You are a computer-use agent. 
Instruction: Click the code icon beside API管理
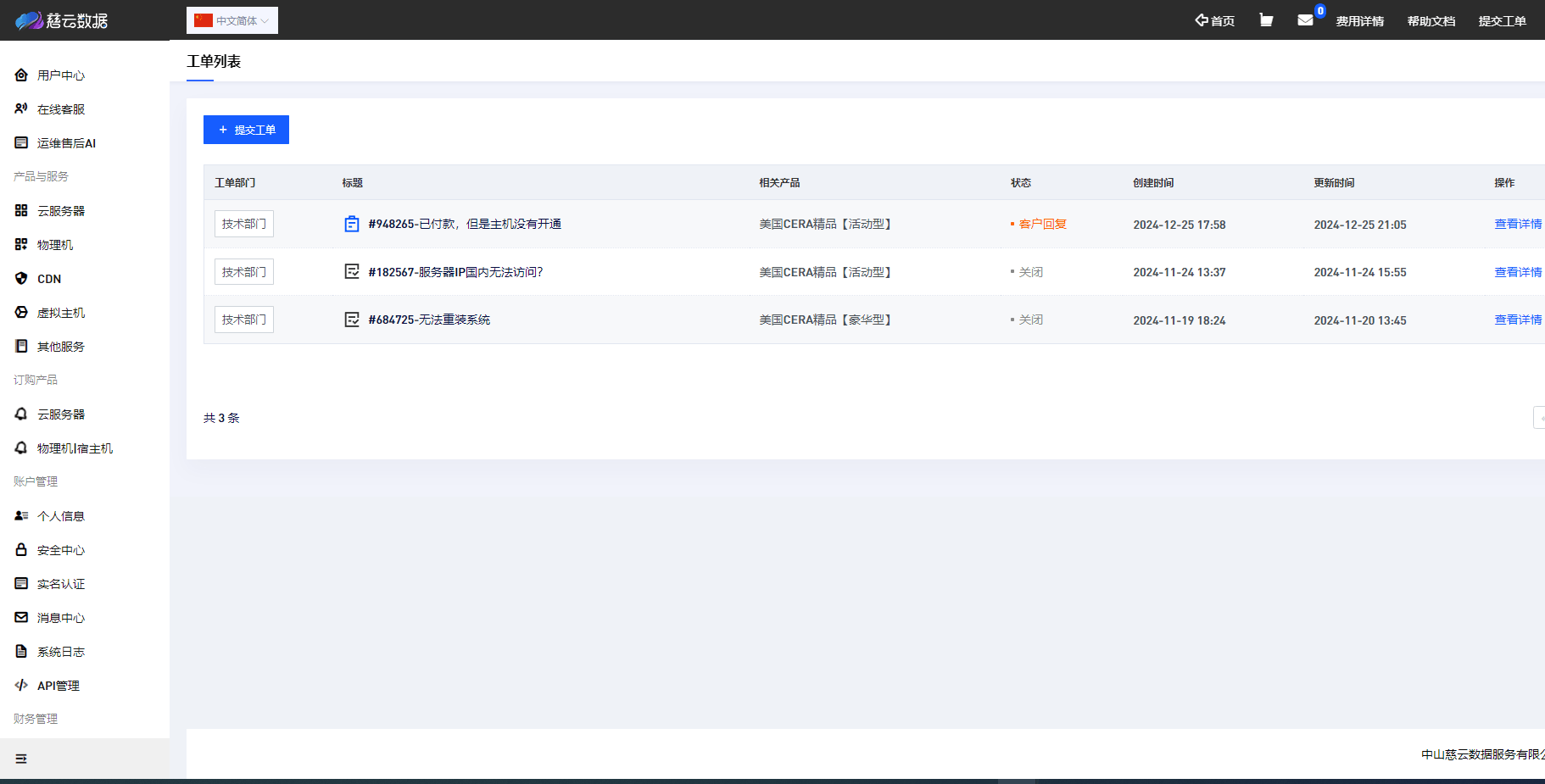pyautogui.click(x=21, y=685)
